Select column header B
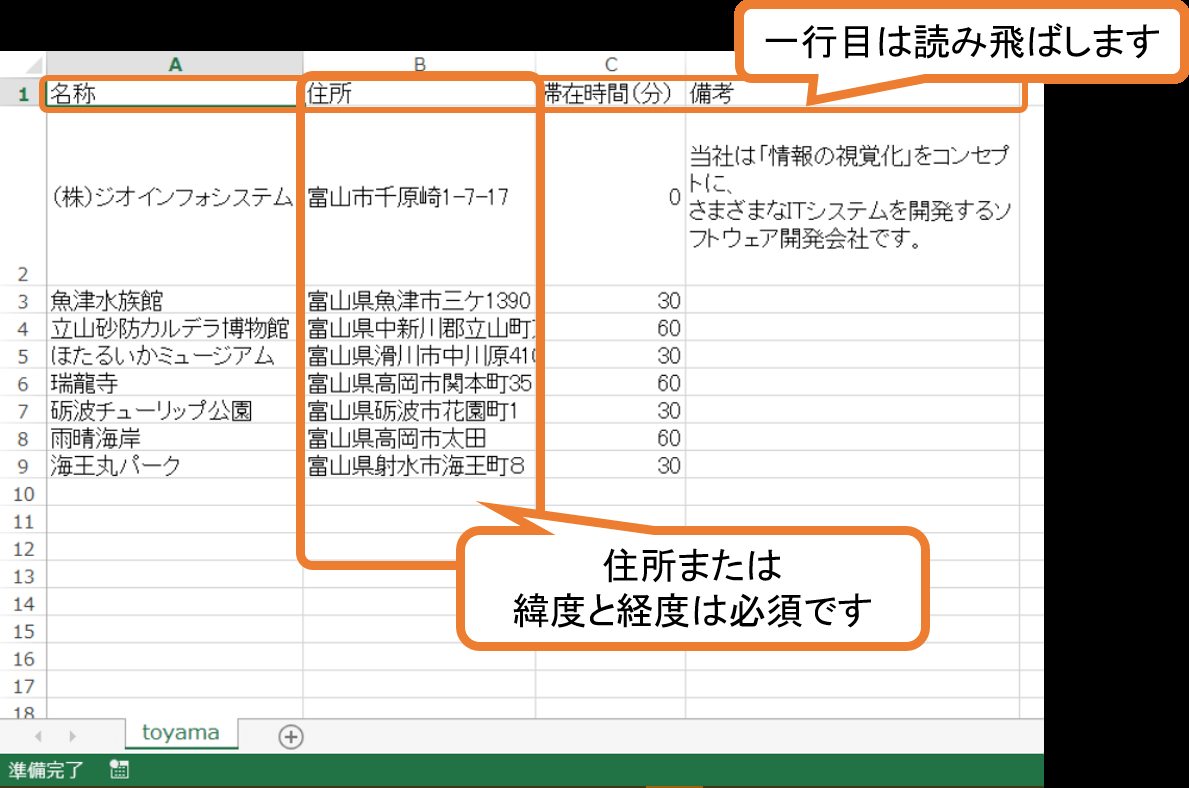The image size is (1189, 788). pos(419,63)
